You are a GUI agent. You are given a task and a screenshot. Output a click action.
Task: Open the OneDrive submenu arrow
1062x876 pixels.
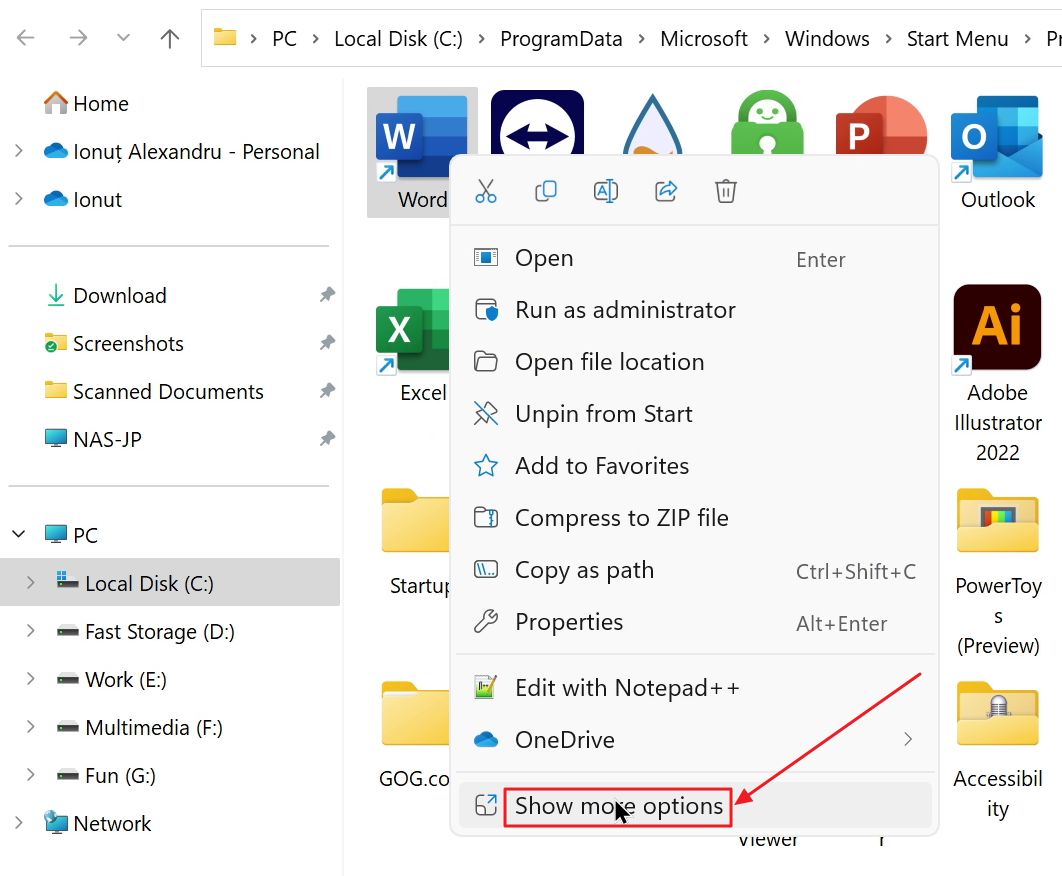pyautogui.click(x=908, y=740)
